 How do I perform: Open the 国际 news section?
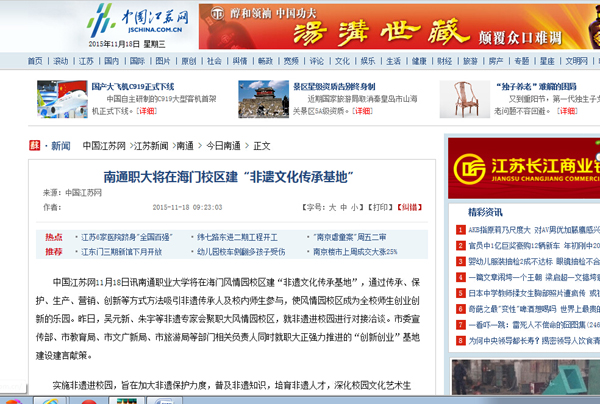tap(137, 61)
